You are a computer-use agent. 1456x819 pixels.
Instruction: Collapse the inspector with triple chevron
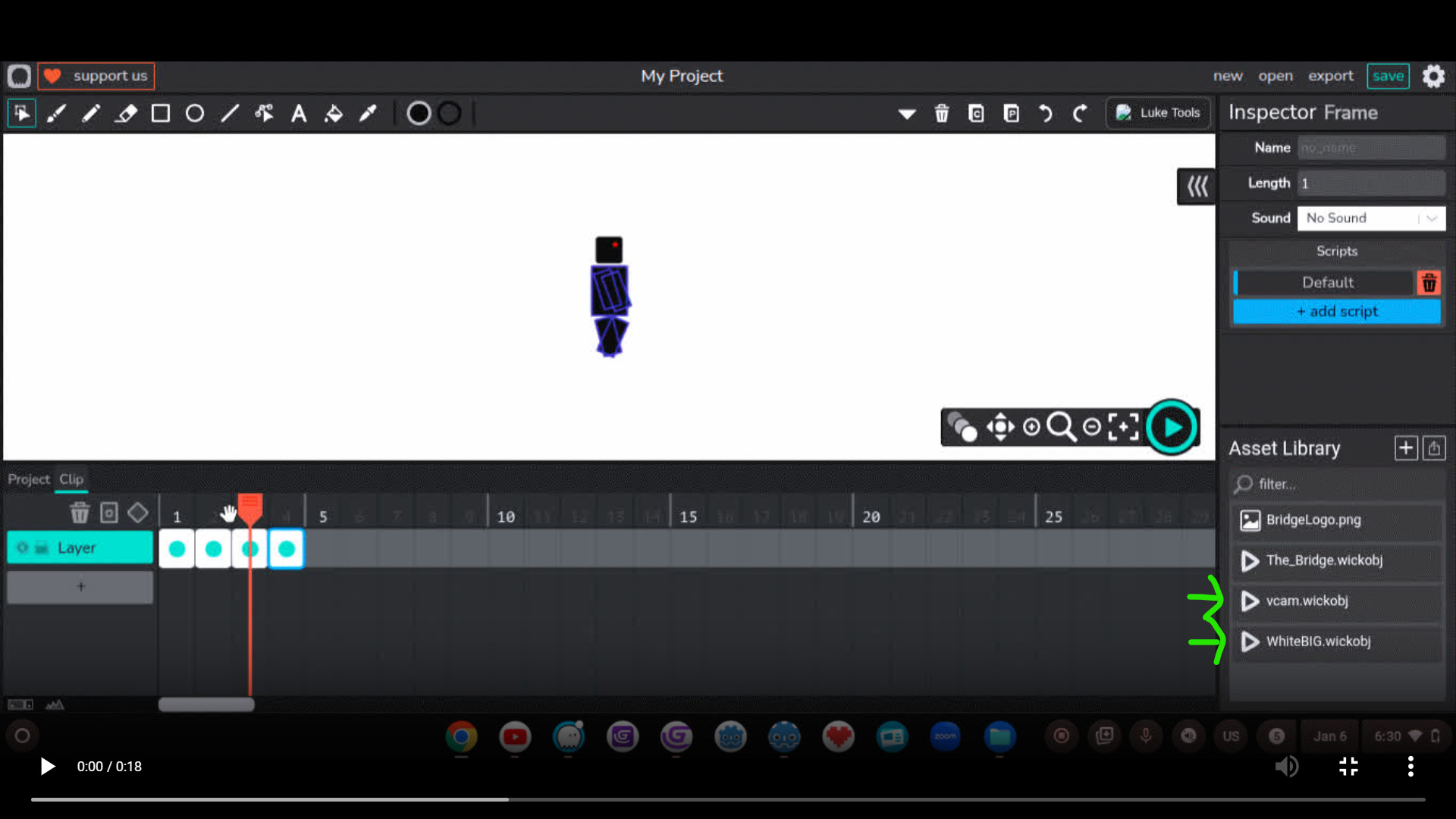[1197, 187]
